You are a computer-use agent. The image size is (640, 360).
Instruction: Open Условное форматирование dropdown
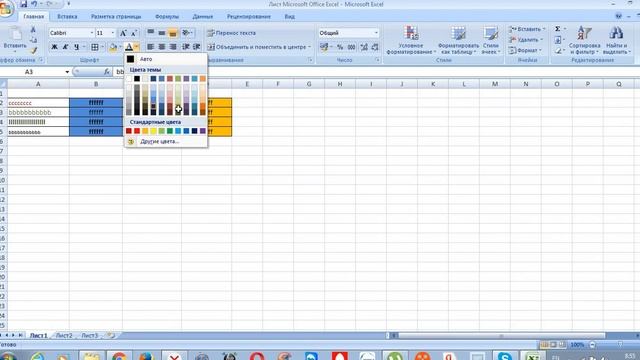(x=411, y=40)
